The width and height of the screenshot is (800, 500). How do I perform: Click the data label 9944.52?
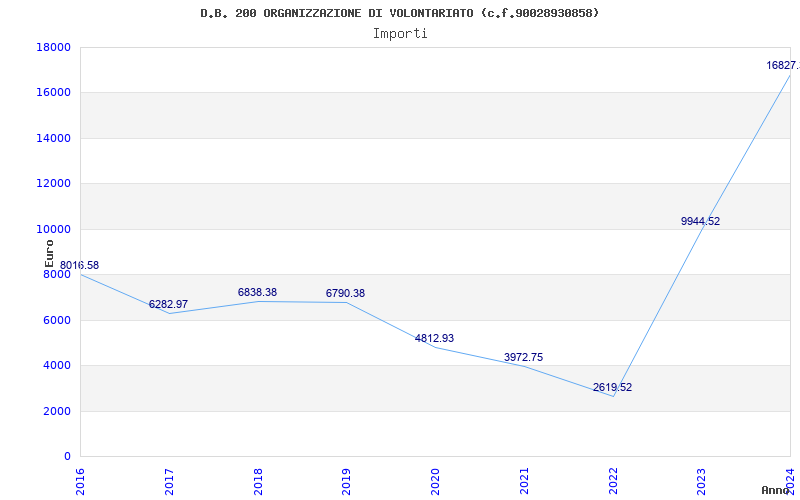(x=701, y=221)
